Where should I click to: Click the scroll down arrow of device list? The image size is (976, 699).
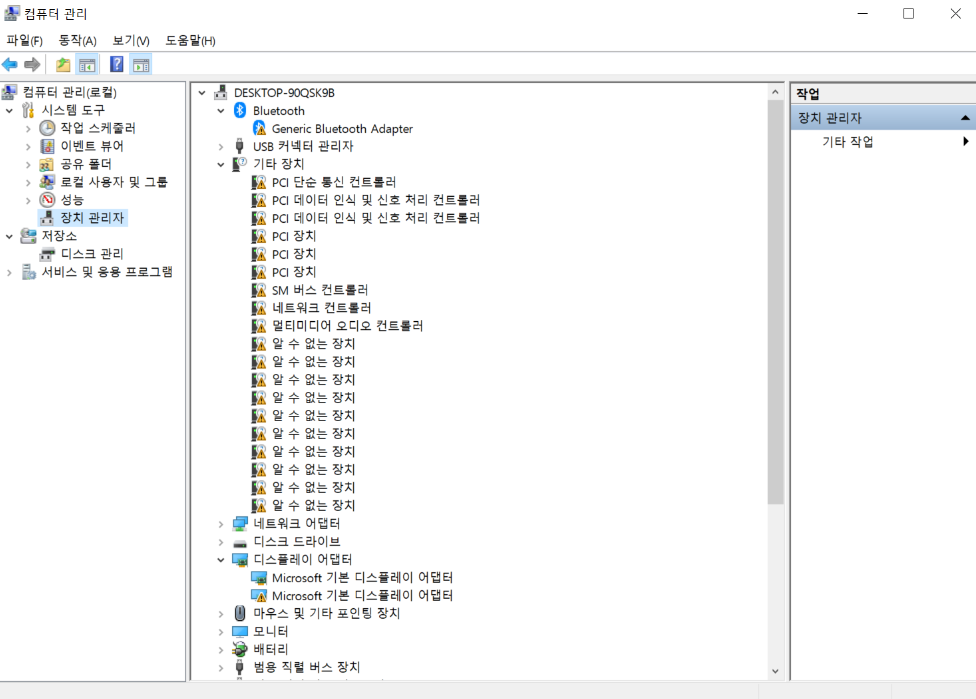pyautogui.click(x=775, y=671)
